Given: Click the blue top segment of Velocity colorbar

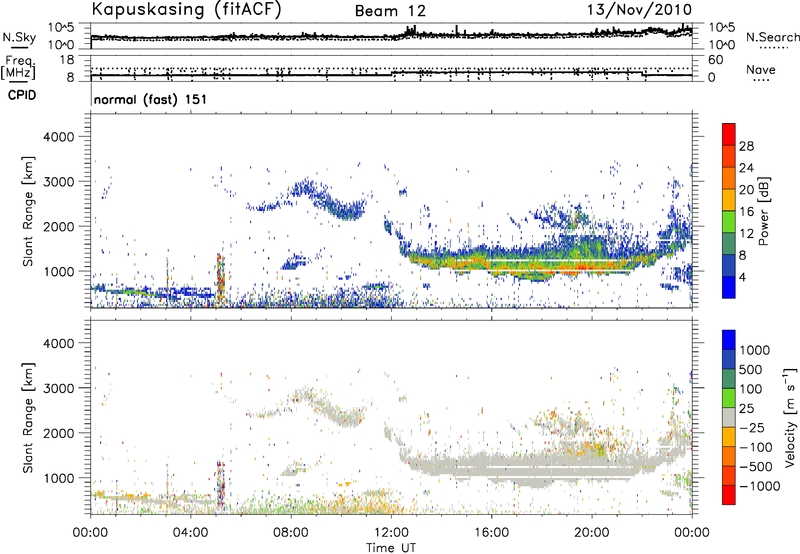Looking at the screenshot, I should click(x=729, y=340).
